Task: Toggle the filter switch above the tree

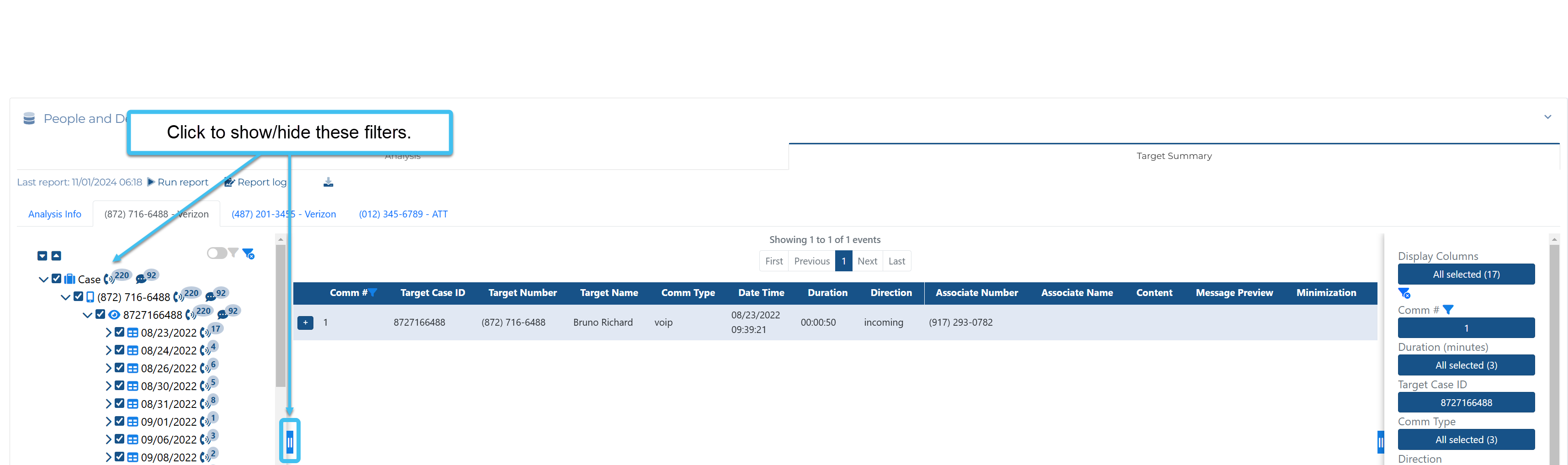Action: [217, 253]
